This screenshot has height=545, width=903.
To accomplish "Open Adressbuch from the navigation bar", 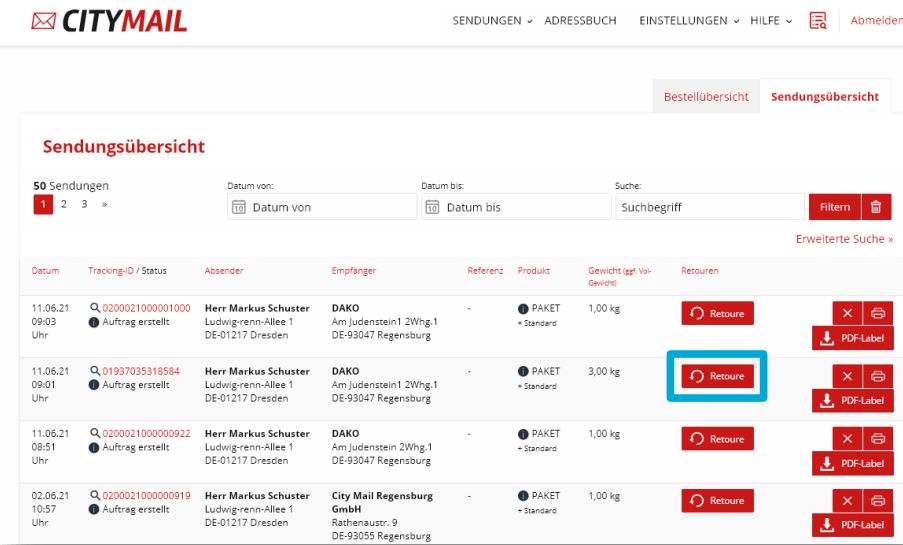I will pos(580,21).
